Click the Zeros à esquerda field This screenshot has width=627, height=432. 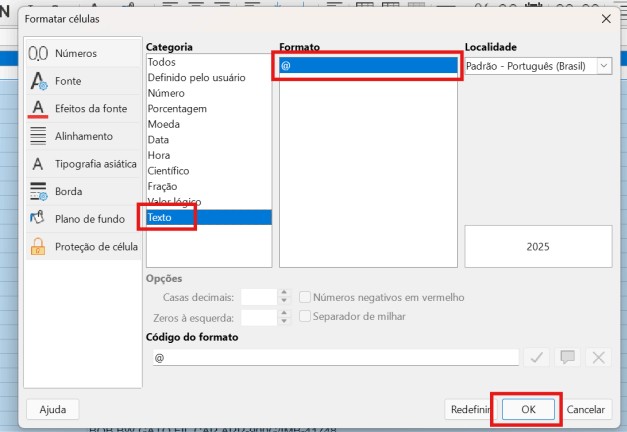click(x=259, y=318)
